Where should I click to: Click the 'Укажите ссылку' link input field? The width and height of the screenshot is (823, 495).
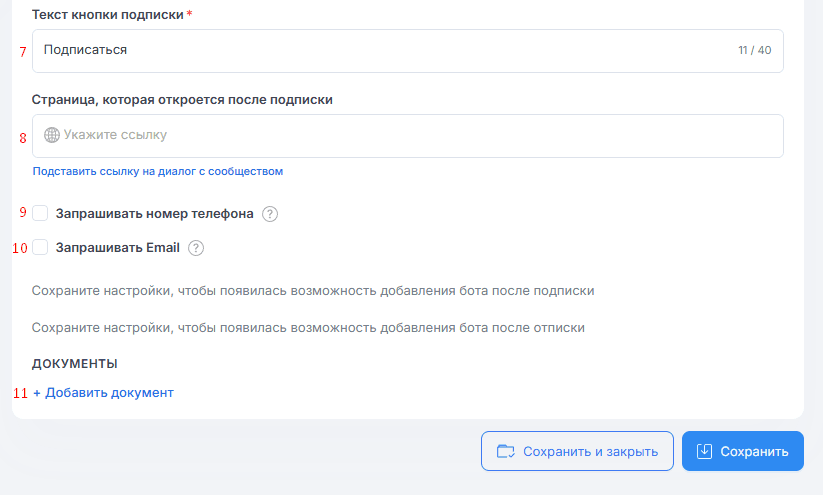(x=408, y=136)
